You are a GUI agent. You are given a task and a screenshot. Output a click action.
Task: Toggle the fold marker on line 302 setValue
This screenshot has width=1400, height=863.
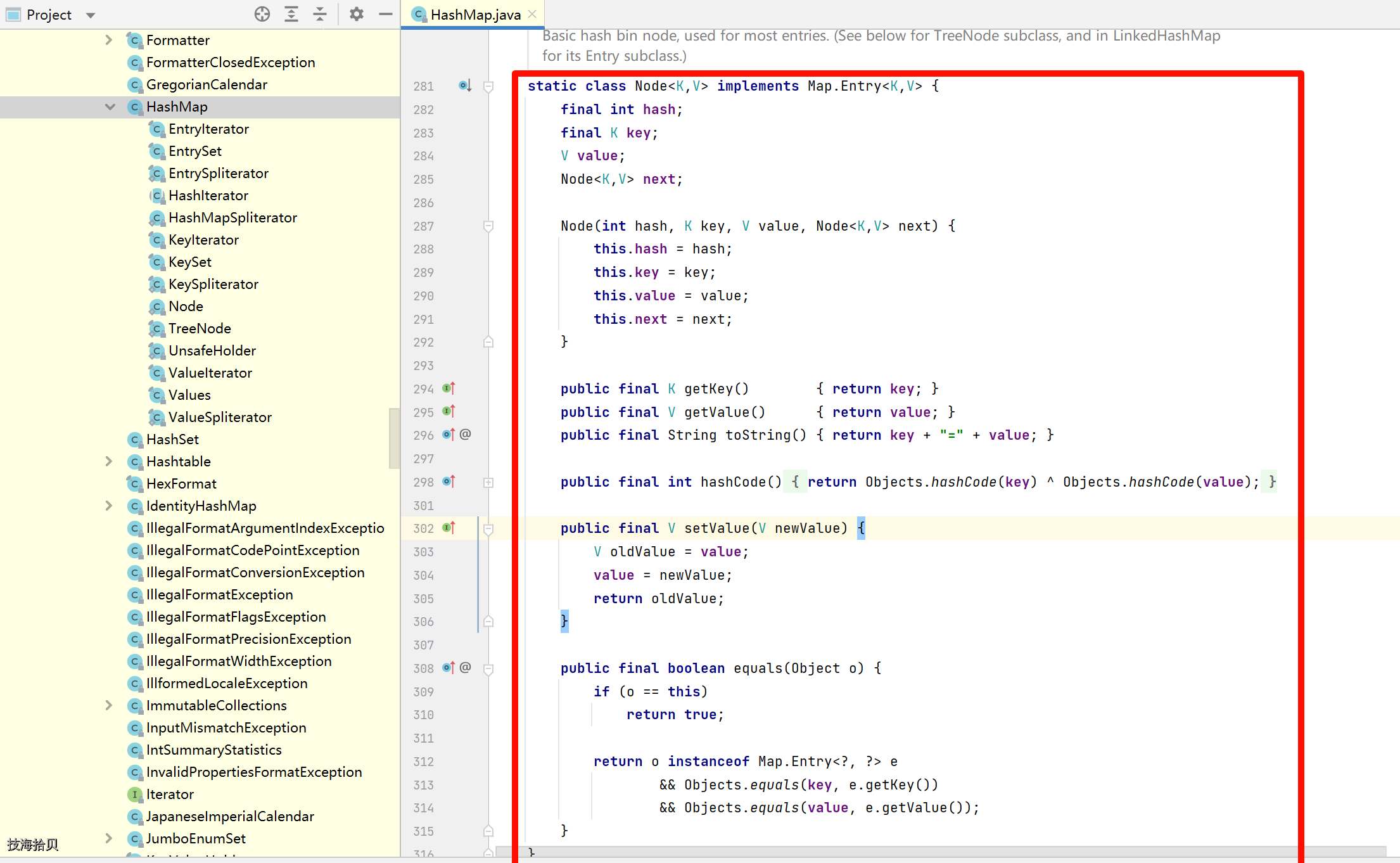[x=488, y=529]
